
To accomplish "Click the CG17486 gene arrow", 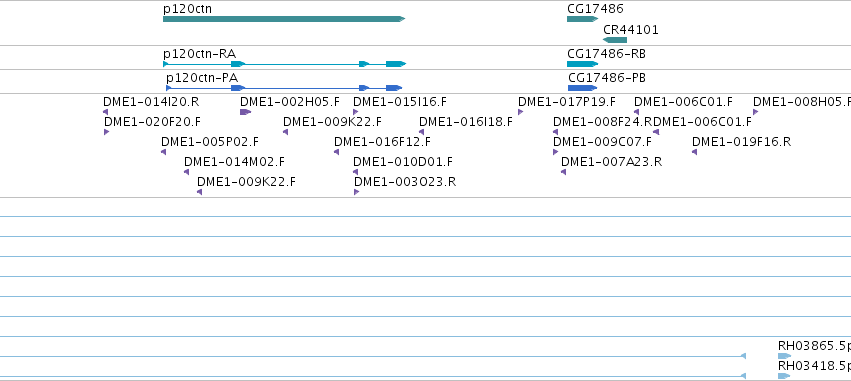I will point(582,19).
